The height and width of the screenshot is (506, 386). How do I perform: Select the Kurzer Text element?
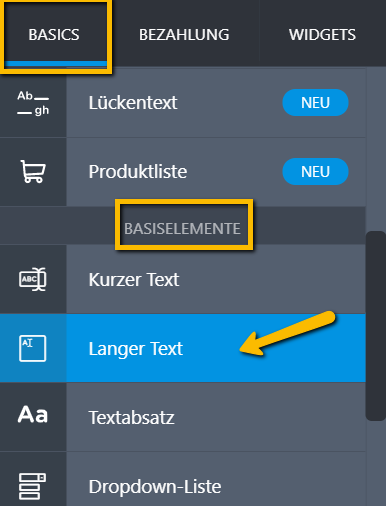tap(183, 279)
